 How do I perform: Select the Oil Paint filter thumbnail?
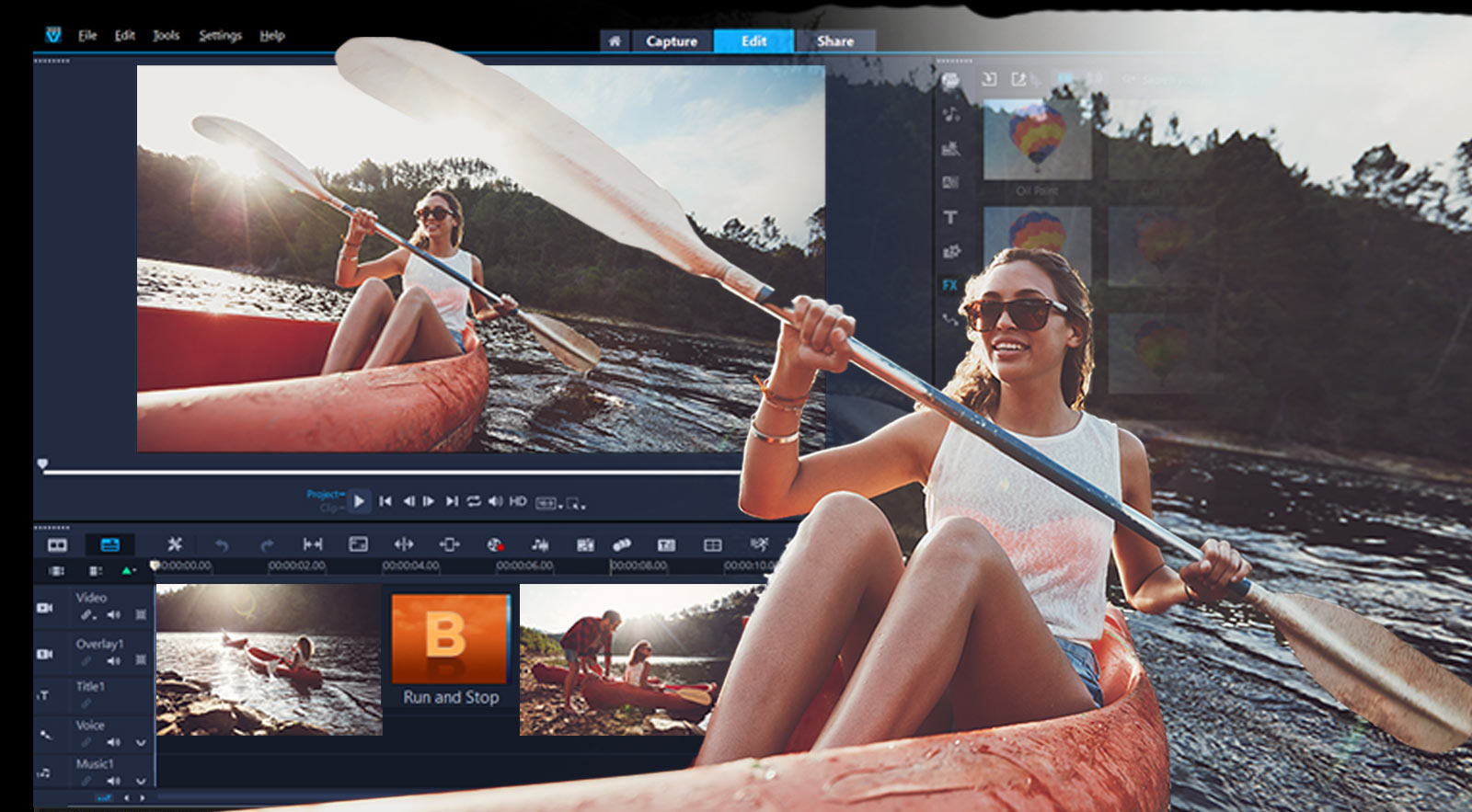pos(1037,140)
